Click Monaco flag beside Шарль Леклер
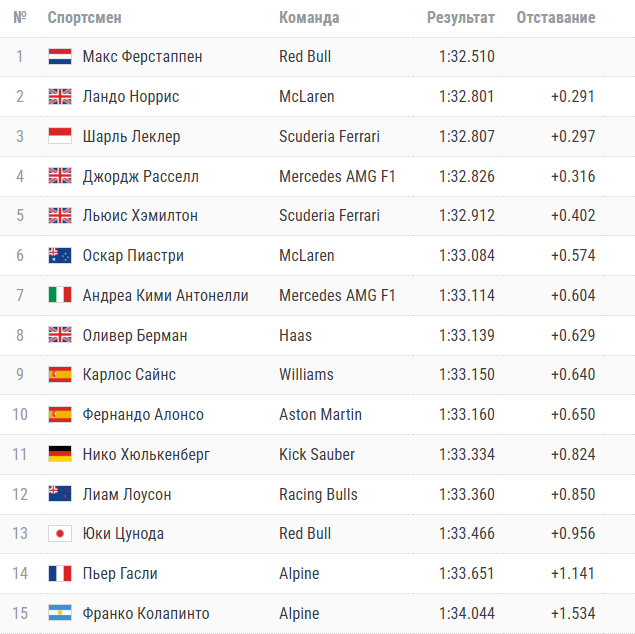The height and width of the screenshot is (634, 635). [59, 136]
